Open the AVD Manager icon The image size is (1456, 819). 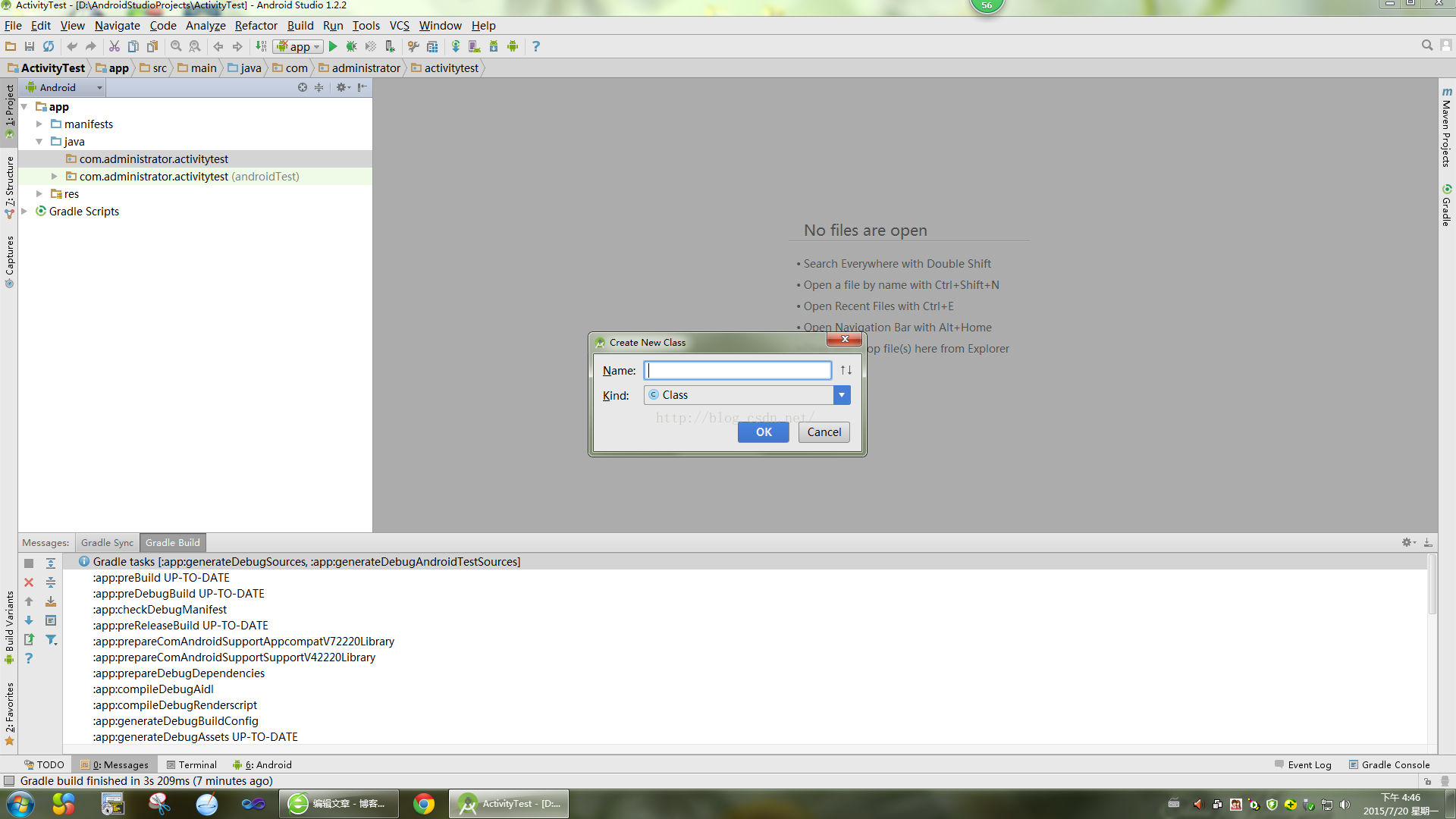coord(475,46)
